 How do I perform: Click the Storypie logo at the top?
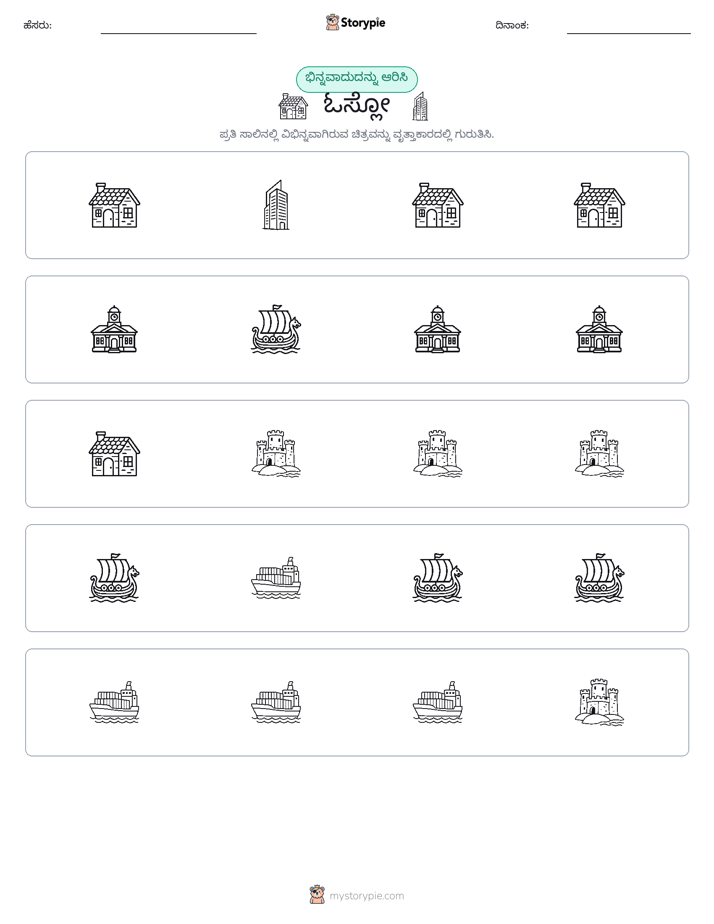[x=355, y=23]
